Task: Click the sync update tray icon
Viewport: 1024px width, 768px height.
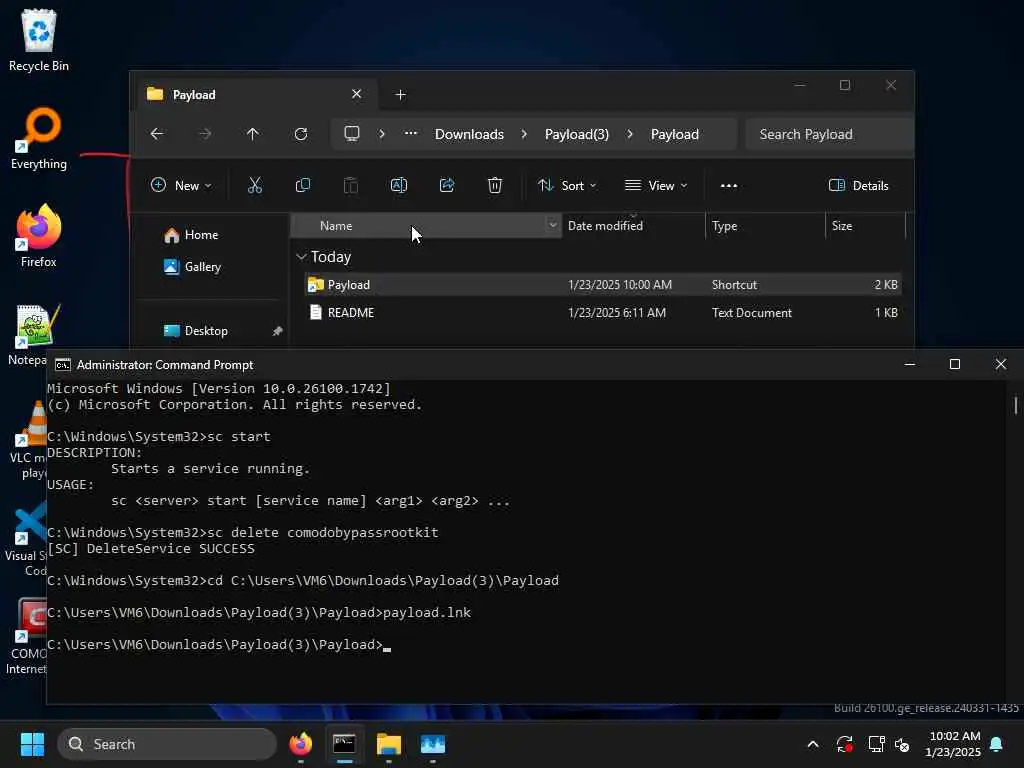Action: (844, 744)
